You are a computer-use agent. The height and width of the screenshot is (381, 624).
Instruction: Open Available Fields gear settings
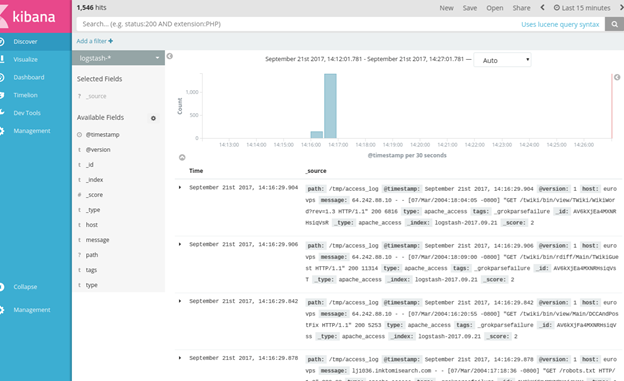click(153, 118)
